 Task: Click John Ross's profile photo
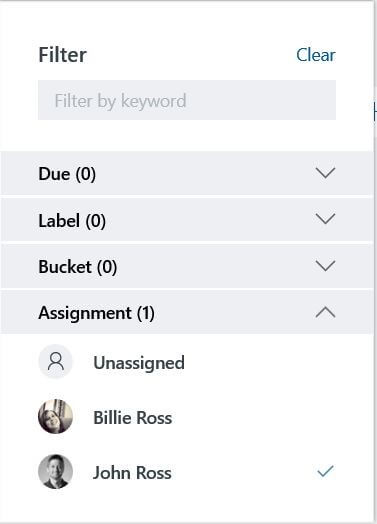(55, 472)
